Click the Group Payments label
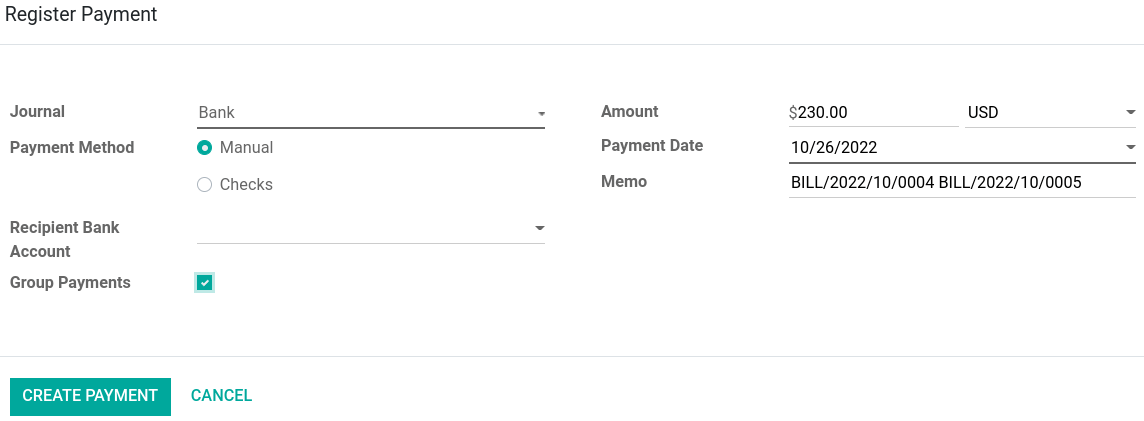 tap(70, 283)
